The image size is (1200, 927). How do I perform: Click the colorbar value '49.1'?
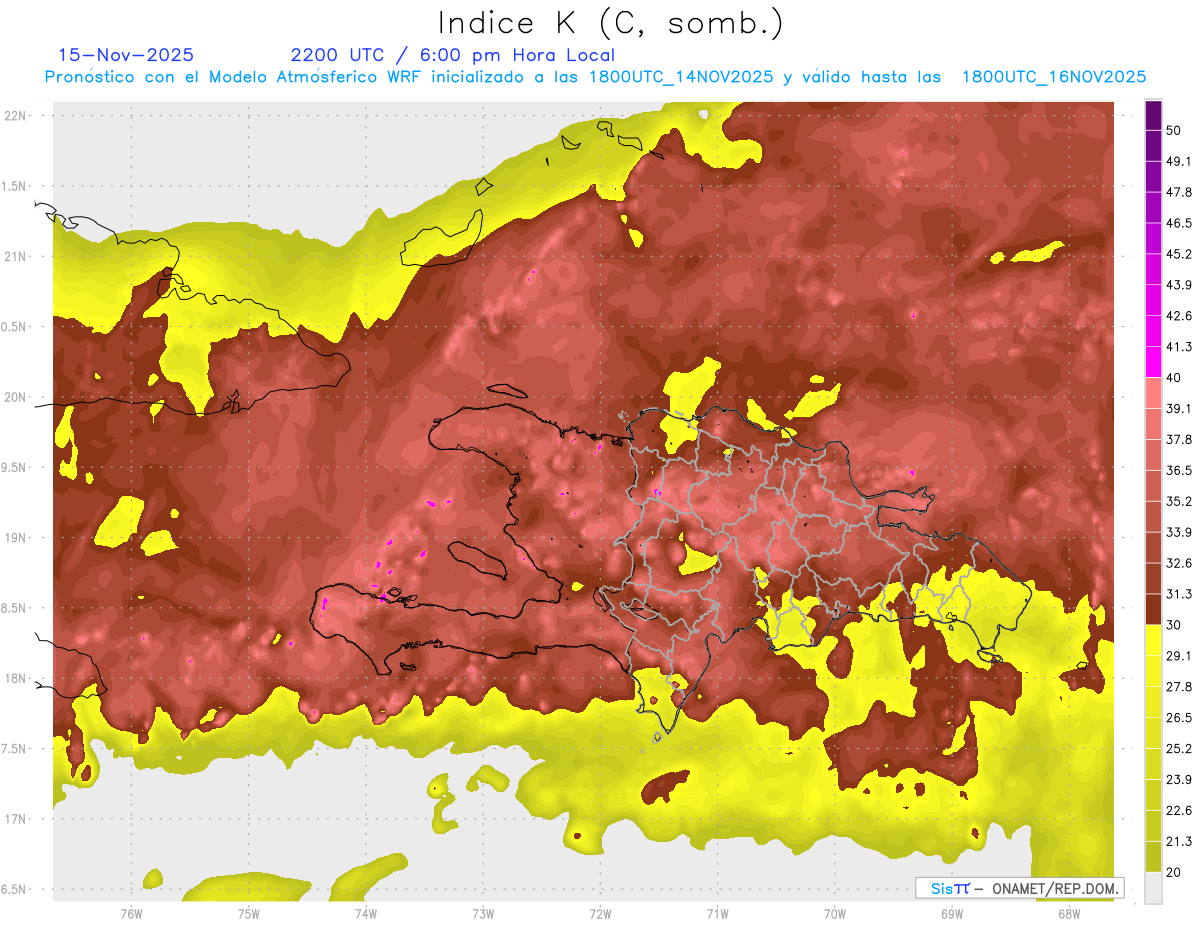click(x=1178, y=161)
